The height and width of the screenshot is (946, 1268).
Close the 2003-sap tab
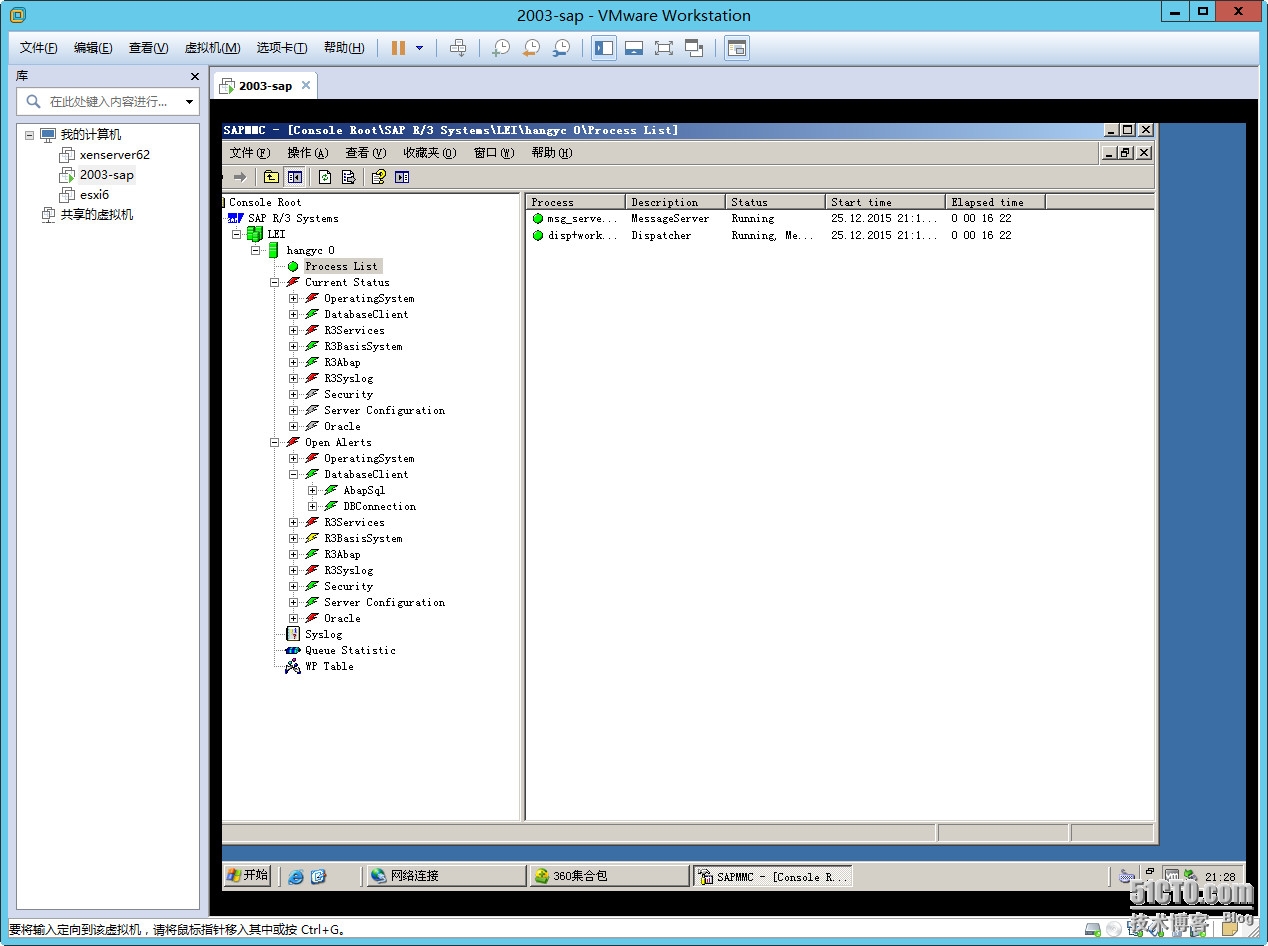(306, 85)
